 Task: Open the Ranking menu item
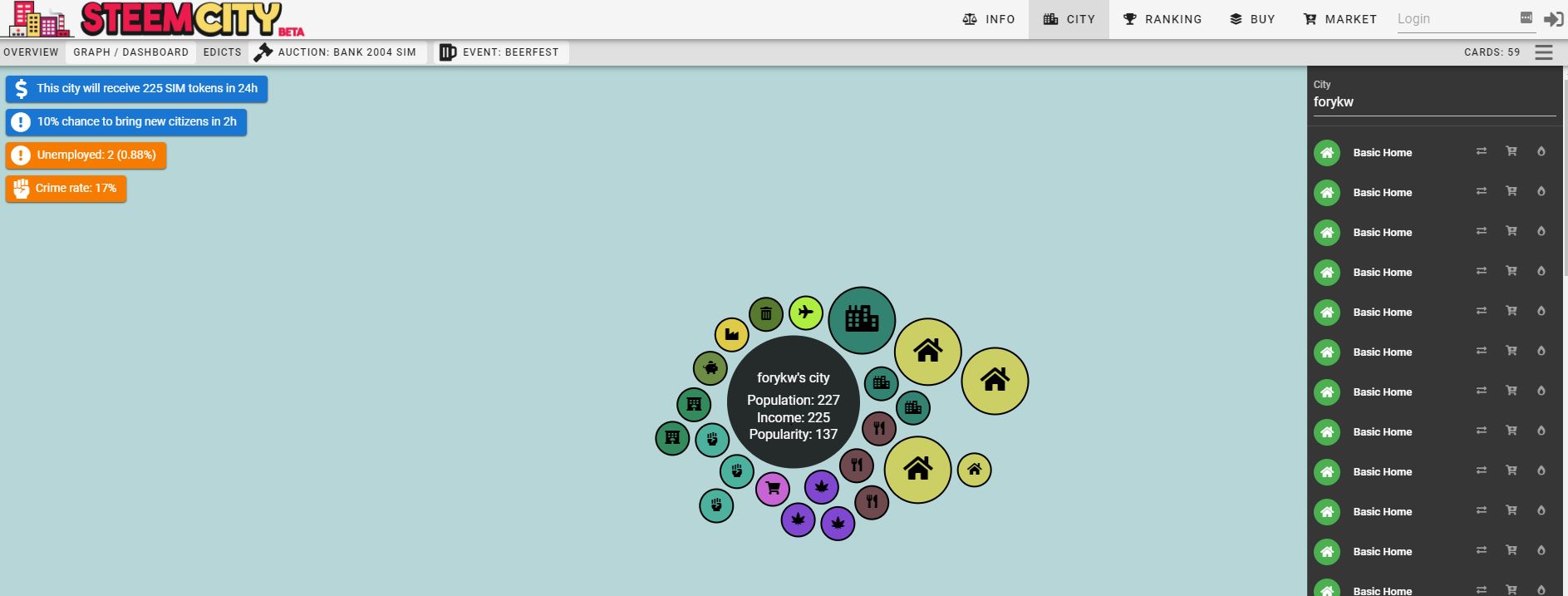point(1162,19)
